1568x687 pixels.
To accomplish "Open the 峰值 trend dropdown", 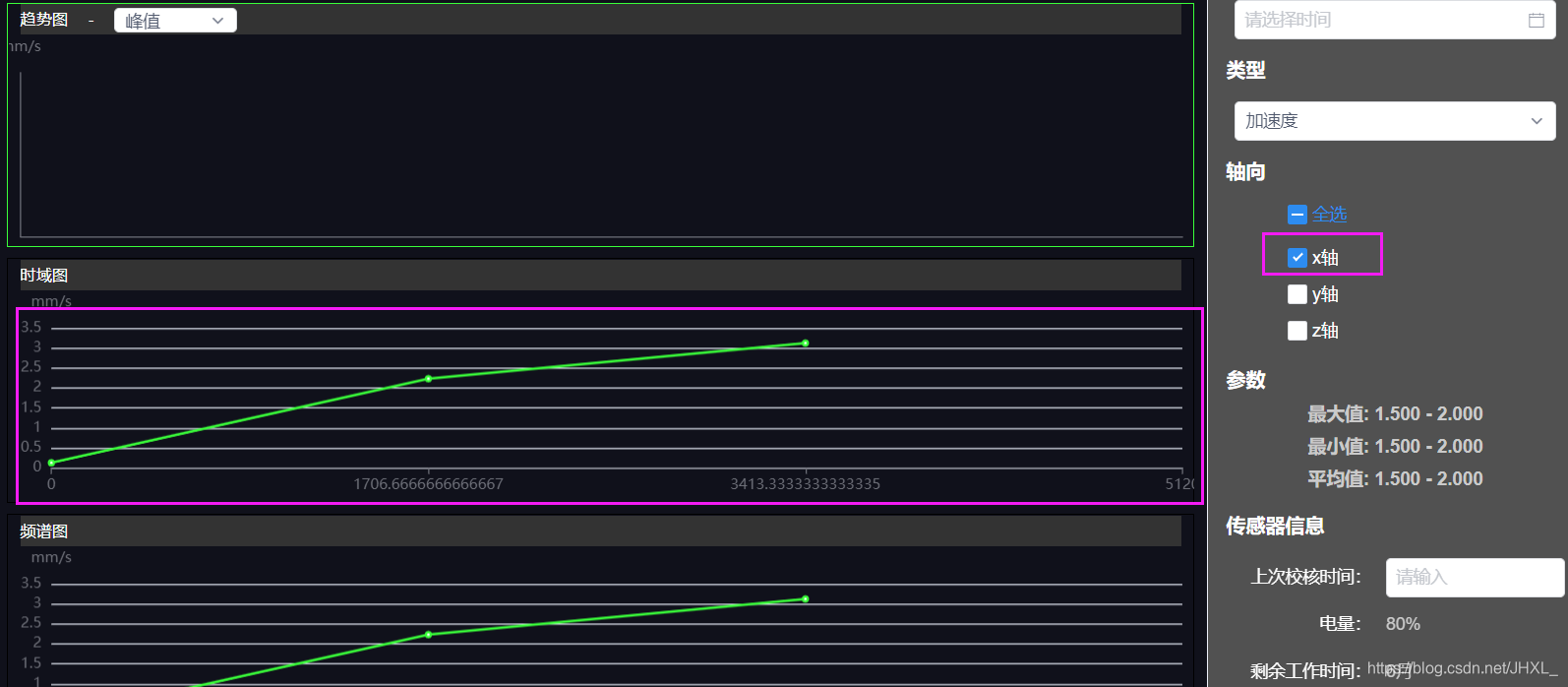I will click(x=175, y=21).
